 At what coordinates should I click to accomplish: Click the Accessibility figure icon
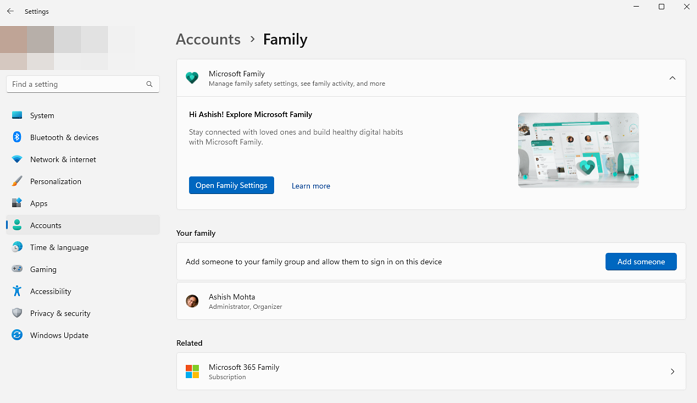pos(17,291)
